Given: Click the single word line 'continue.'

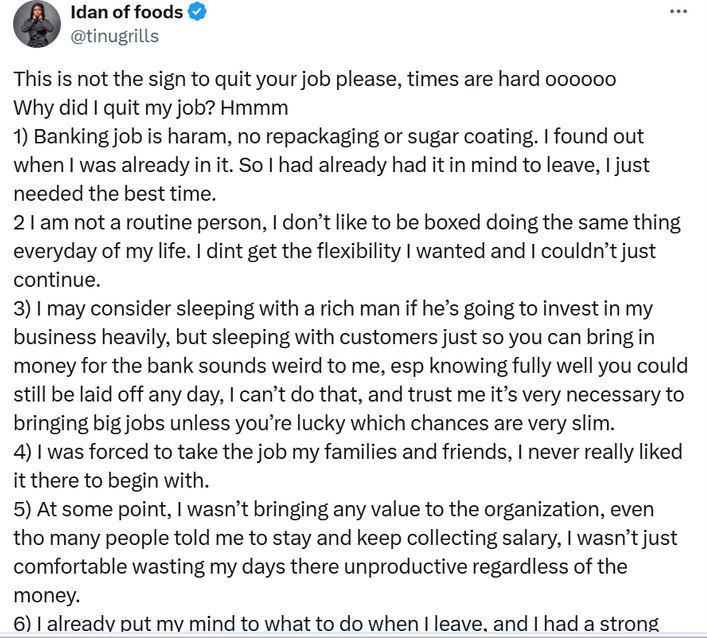Looking at the screenshot, I should point(57,280).
